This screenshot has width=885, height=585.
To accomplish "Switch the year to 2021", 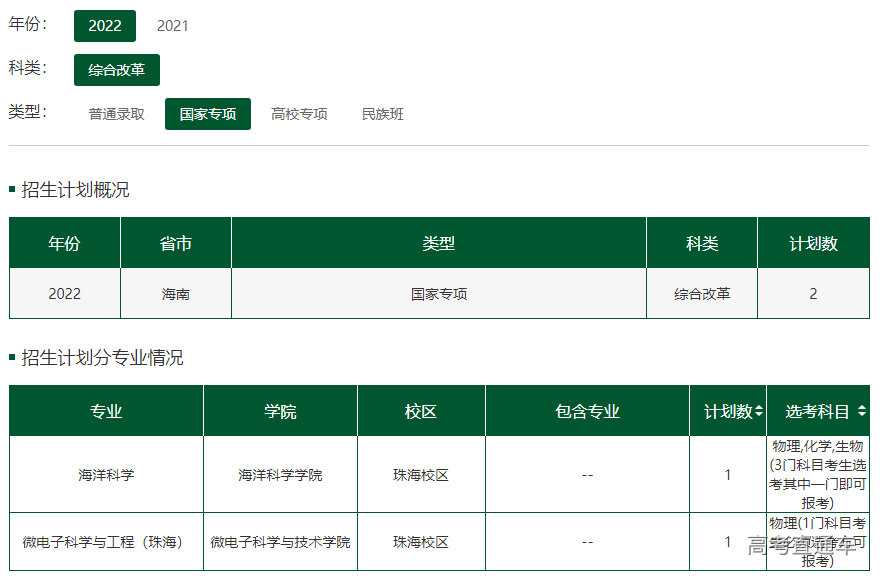I will point(172,26).
